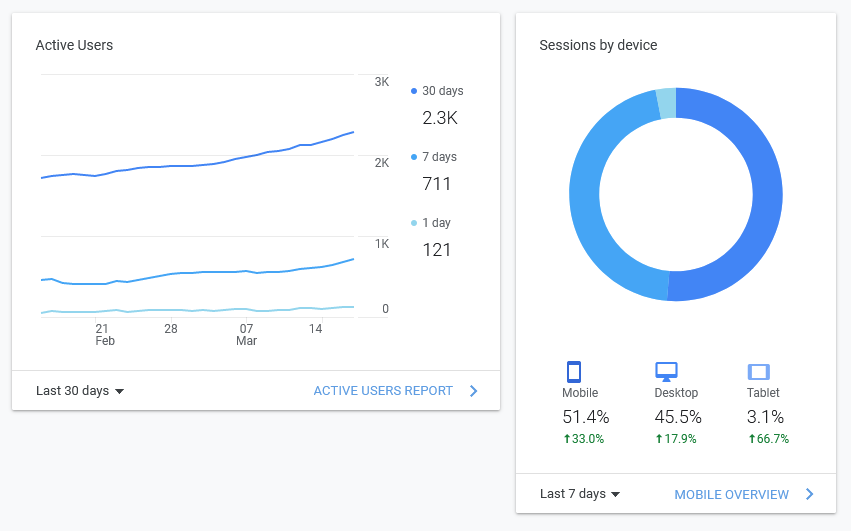Image resolution: width=851 pixels, height=531 pixels.
Task: Click the Sessions by device card title
Action: (x=598, y=45)
